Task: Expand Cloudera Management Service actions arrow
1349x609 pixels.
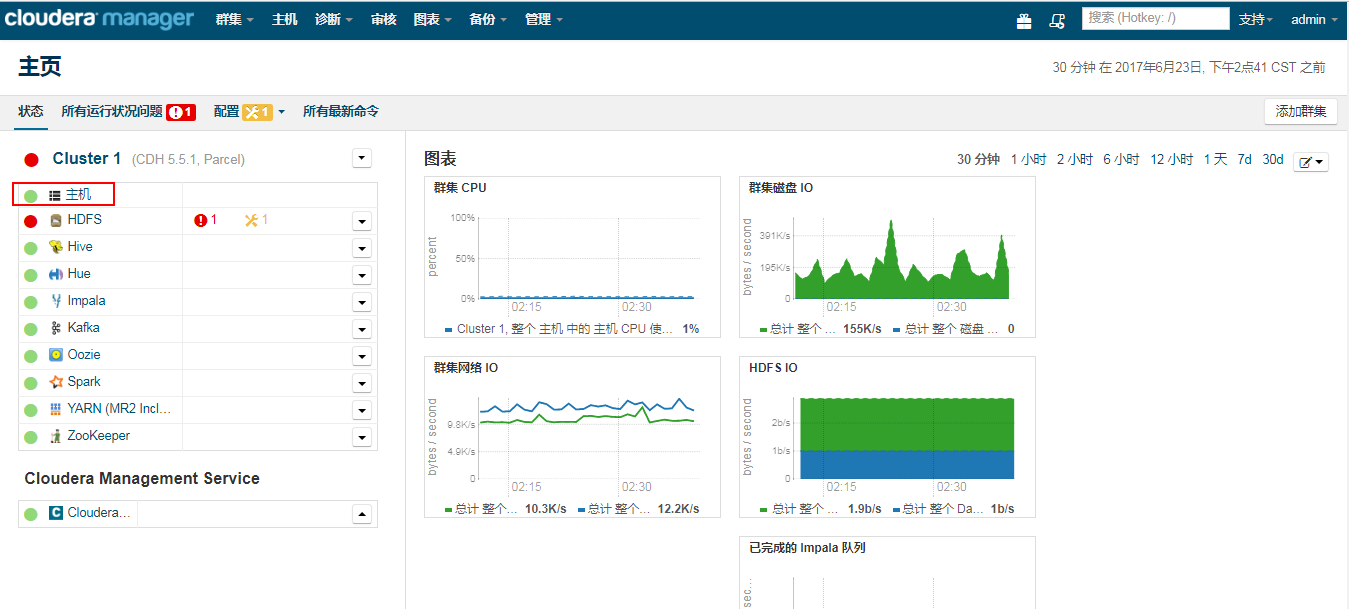Action: (362, 514)
